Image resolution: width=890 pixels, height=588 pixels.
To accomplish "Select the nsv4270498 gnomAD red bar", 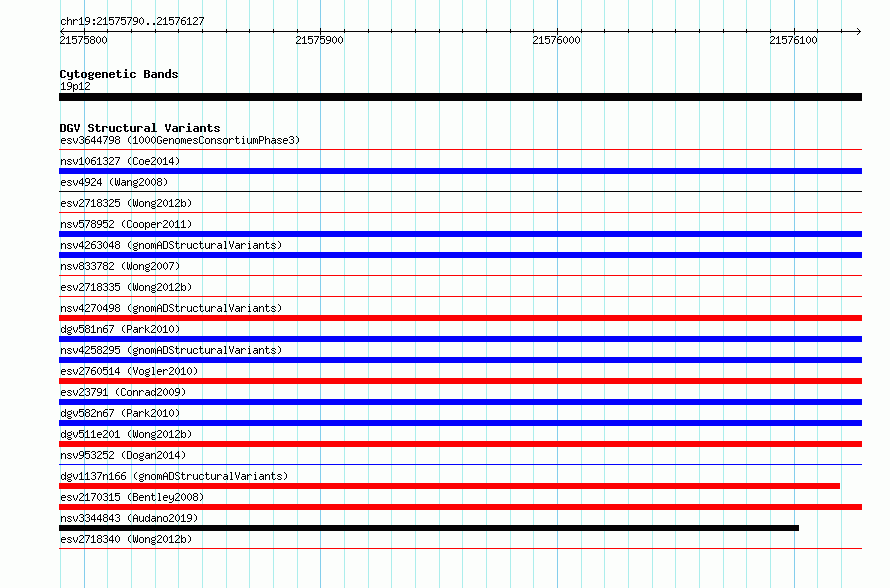I will 460,318.
